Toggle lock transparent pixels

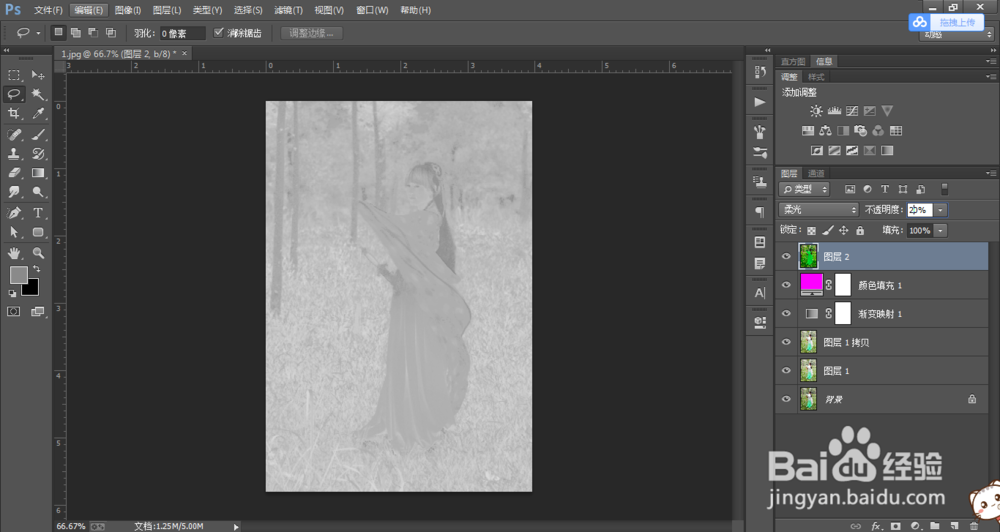(x=811, y=230)
